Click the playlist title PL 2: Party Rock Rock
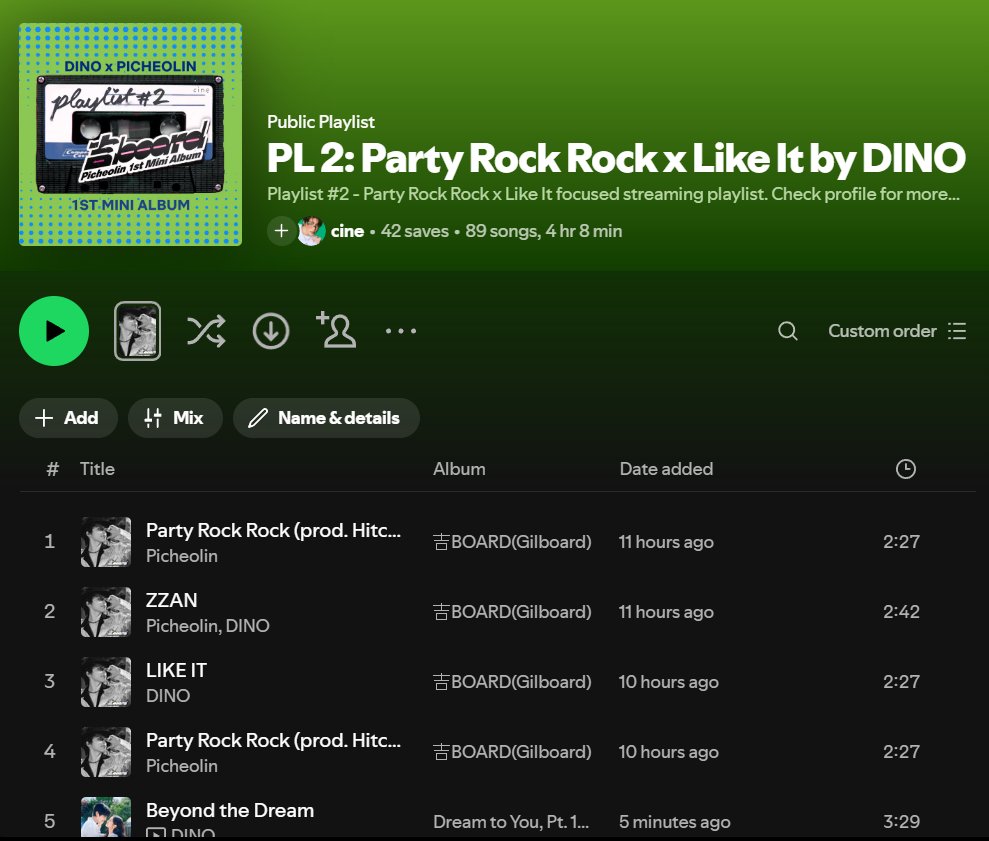The width and height of the screenshot is (989, 841). (616, 158)
